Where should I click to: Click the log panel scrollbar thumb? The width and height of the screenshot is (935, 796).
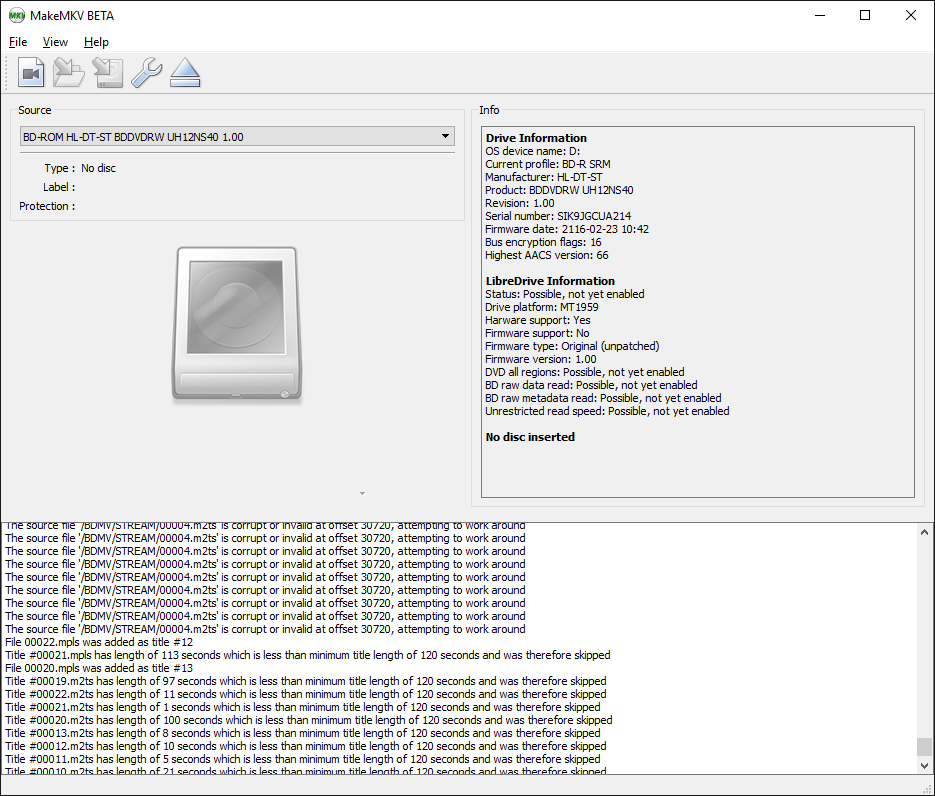(924, 747)
